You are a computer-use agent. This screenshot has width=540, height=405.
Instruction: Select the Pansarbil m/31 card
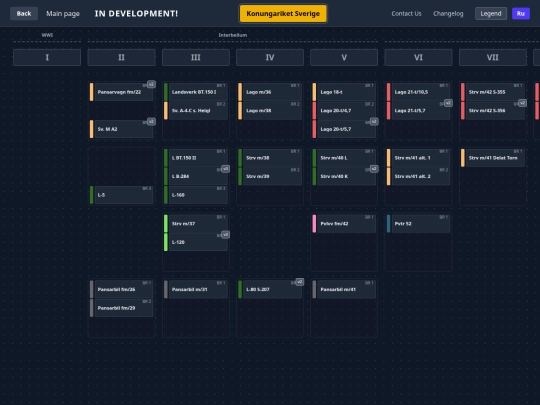(x=196, y=289)
